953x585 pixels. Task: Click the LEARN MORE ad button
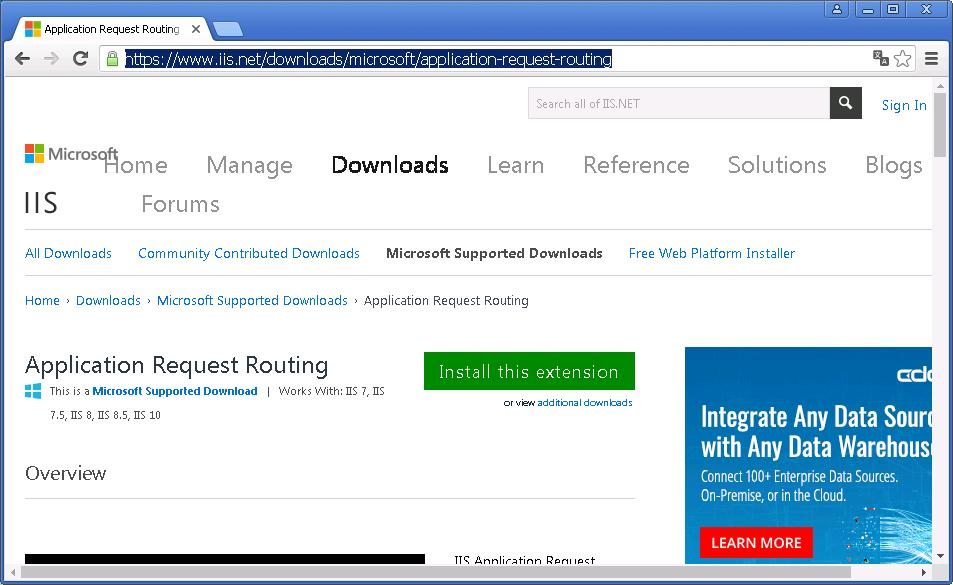click(x=756, y=542)
